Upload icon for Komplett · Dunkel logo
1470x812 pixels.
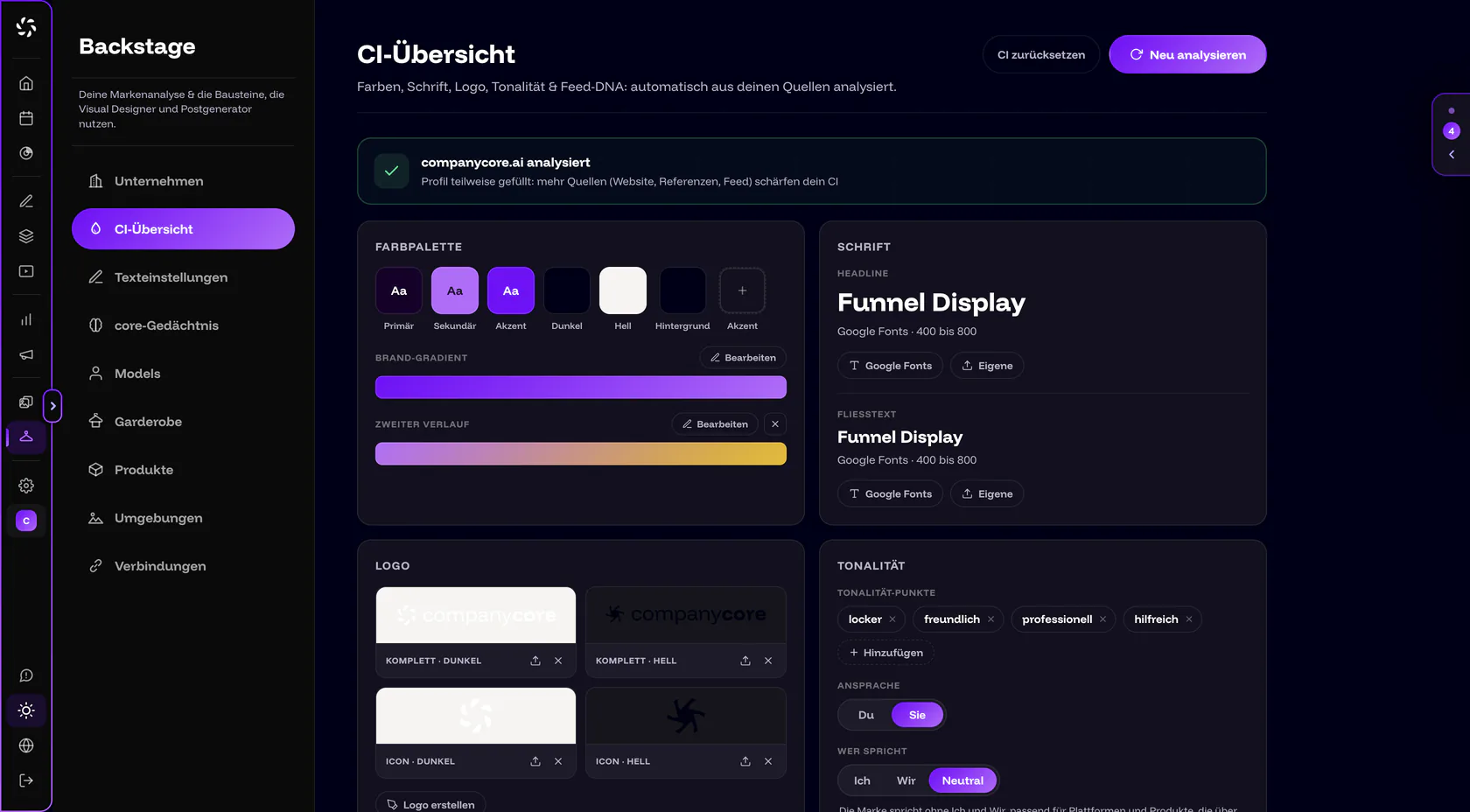535,661
